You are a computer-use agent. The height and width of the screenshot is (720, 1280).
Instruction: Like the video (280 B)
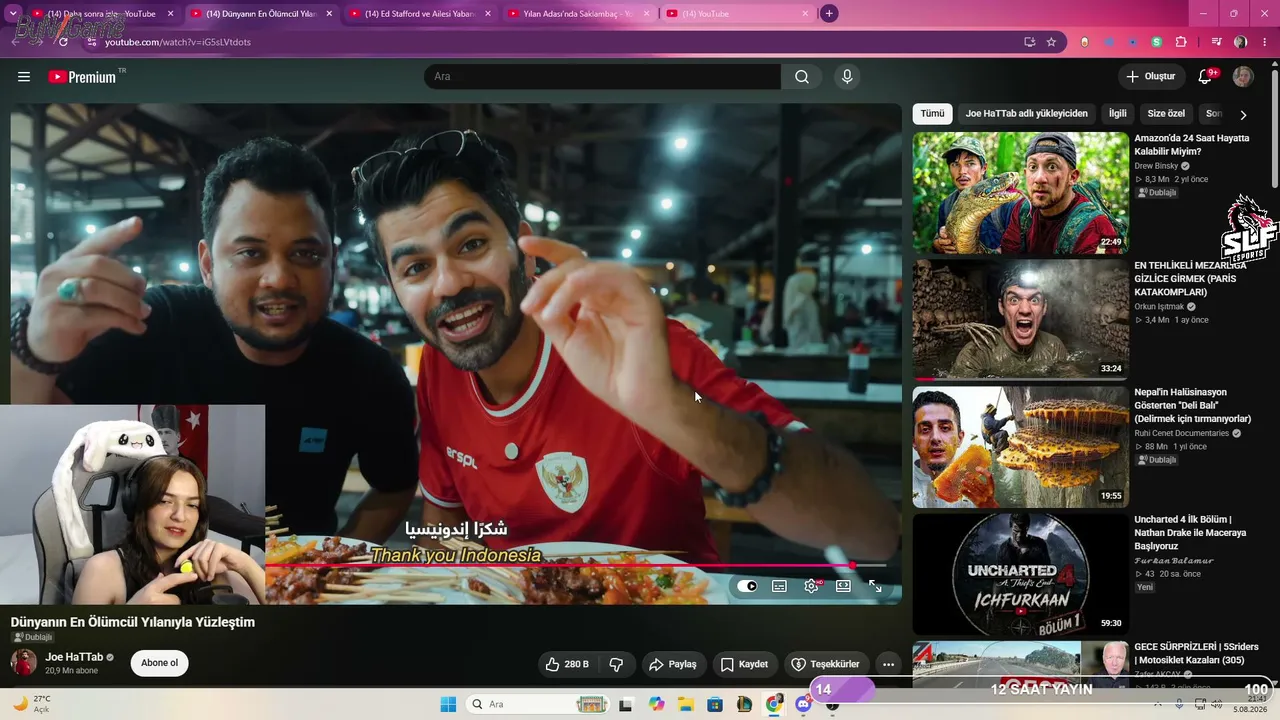[566, 664]
